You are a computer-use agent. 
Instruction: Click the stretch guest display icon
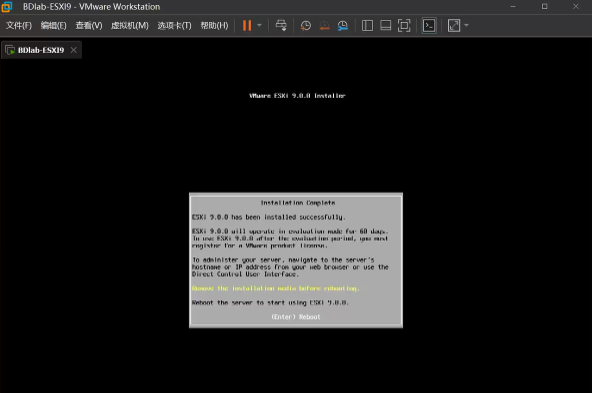point(454,26)
